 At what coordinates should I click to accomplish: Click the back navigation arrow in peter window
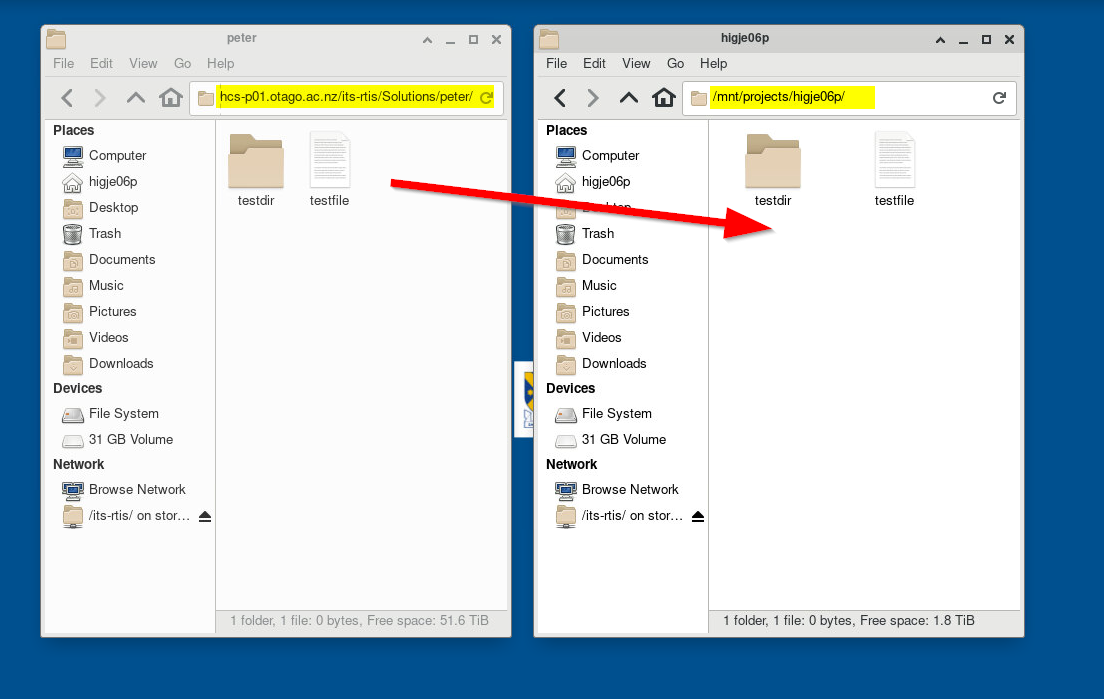point(66,97)
